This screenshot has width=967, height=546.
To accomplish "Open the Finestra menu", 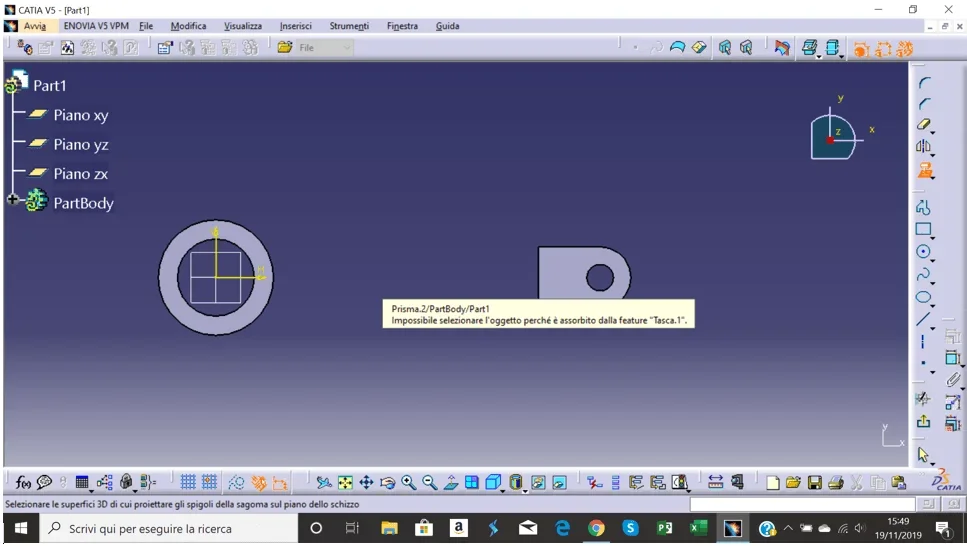I will tap(402, 26).
